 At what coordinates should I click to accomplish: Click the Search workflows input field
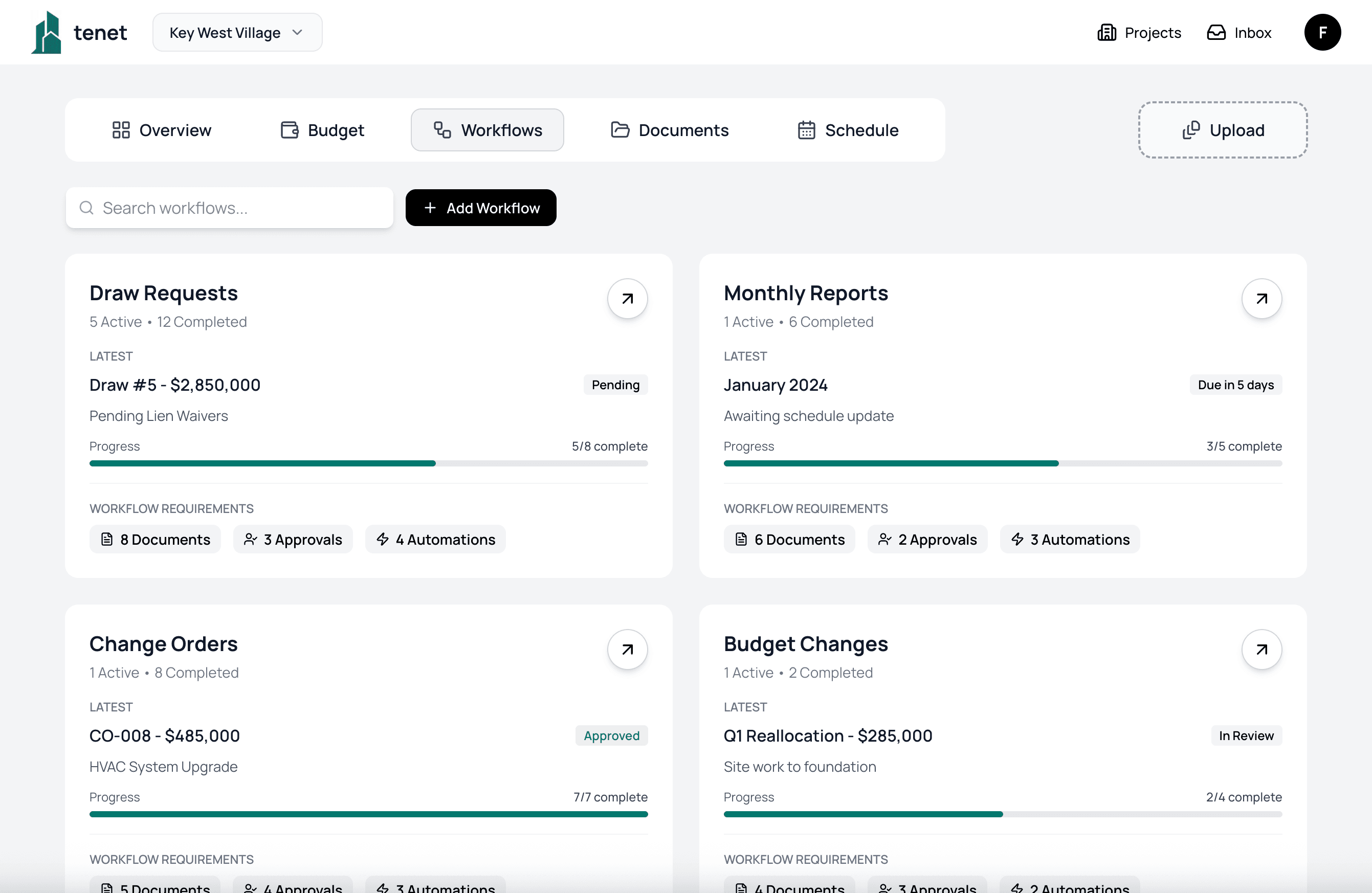tap(231, 208)
